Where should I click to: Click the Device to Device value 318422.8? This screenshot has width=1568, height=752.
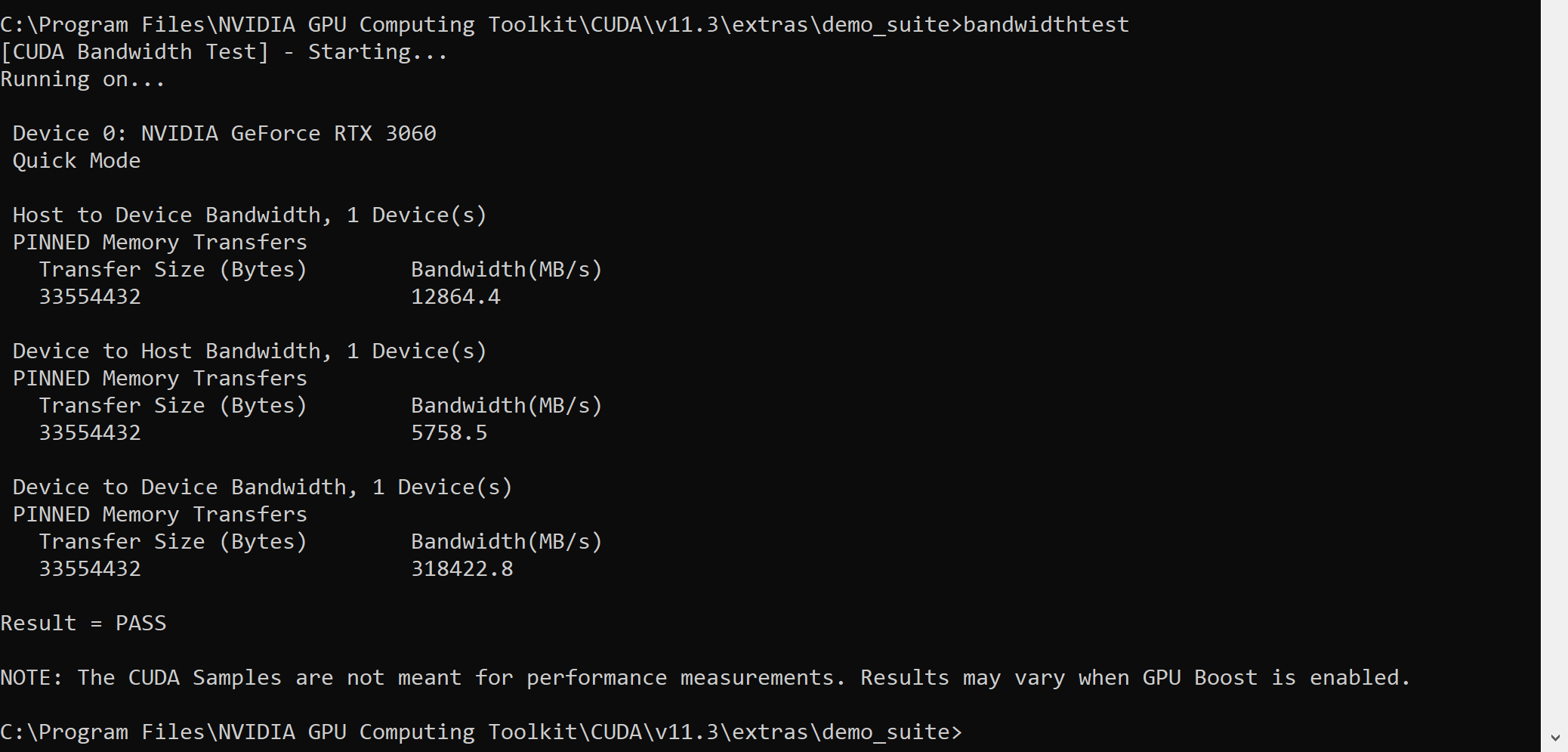point(461,569)
